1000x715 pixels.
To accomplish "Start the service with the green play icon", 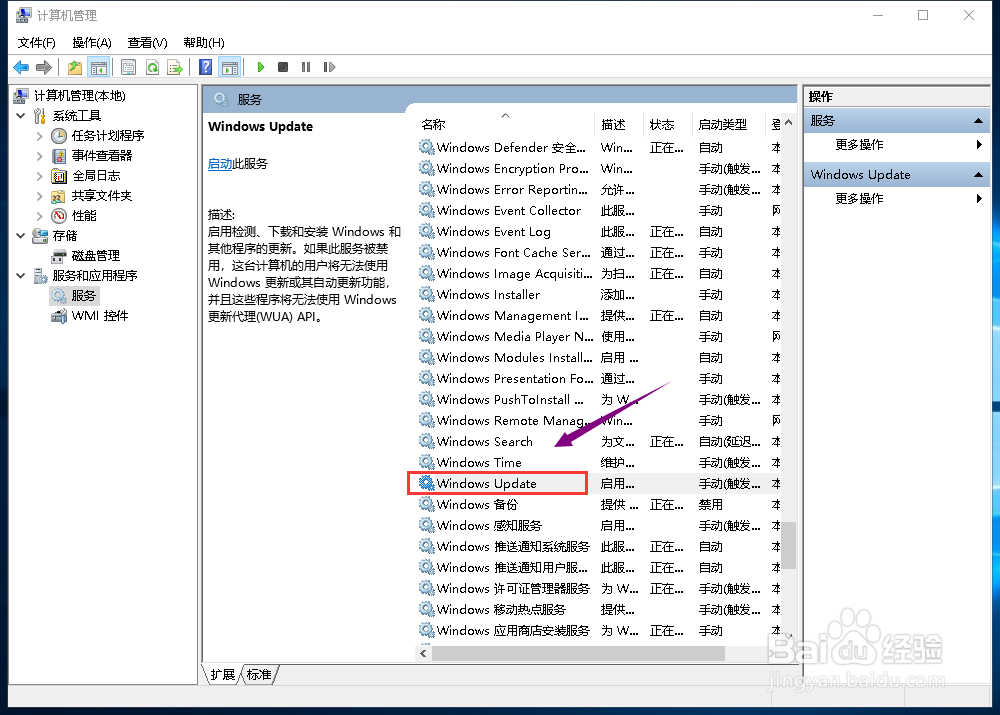I will point(260,67).
